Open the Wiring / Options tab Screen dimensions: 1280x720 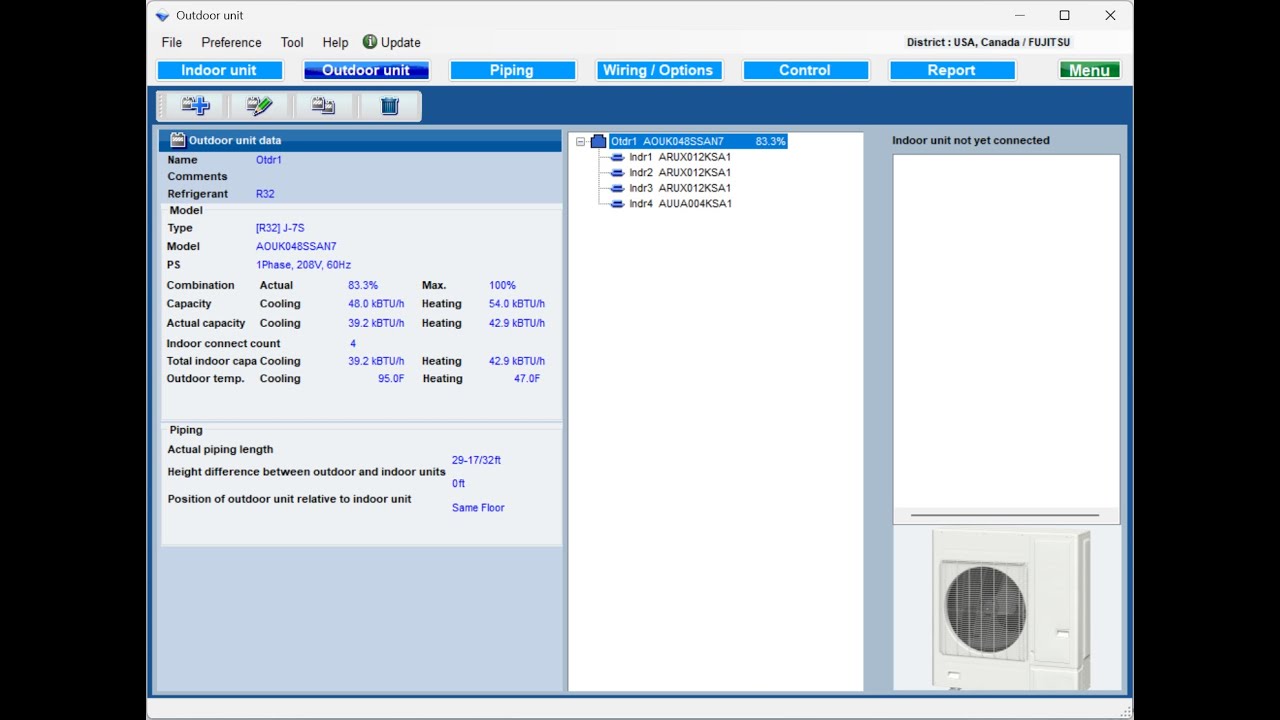(658, 70)
